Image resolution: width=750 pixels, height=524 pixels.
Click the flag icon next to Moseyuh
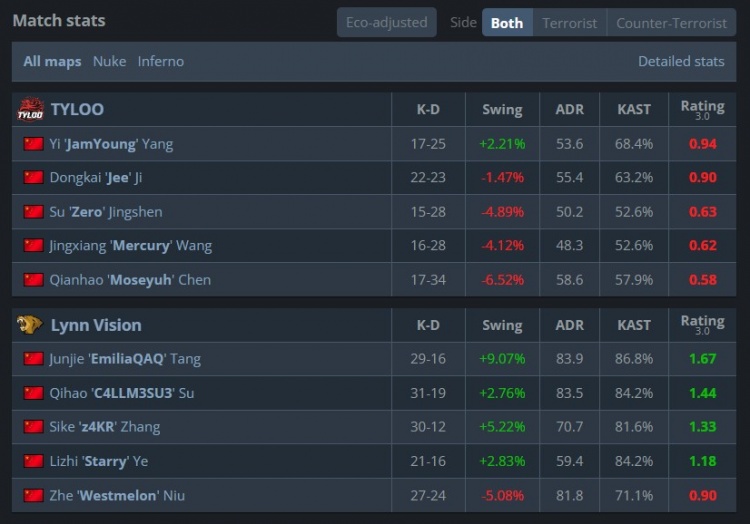[33, 280]
